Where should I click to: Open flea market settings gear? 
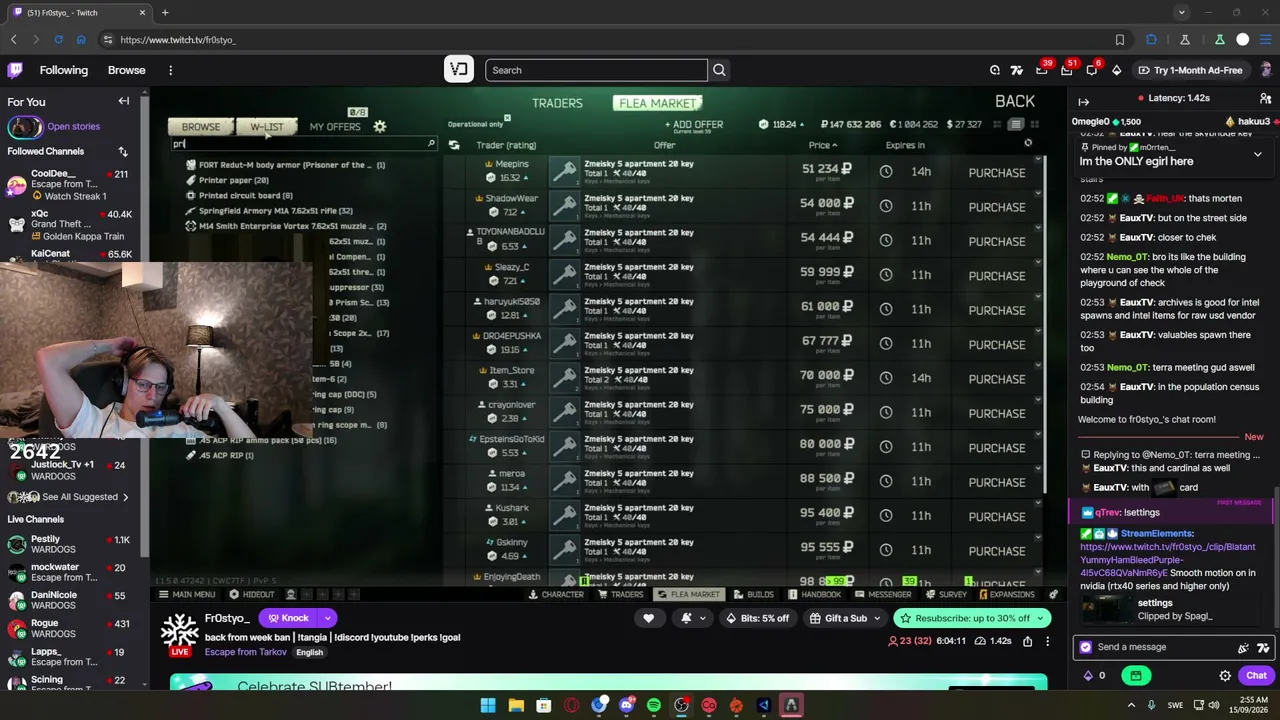[380, 126]
